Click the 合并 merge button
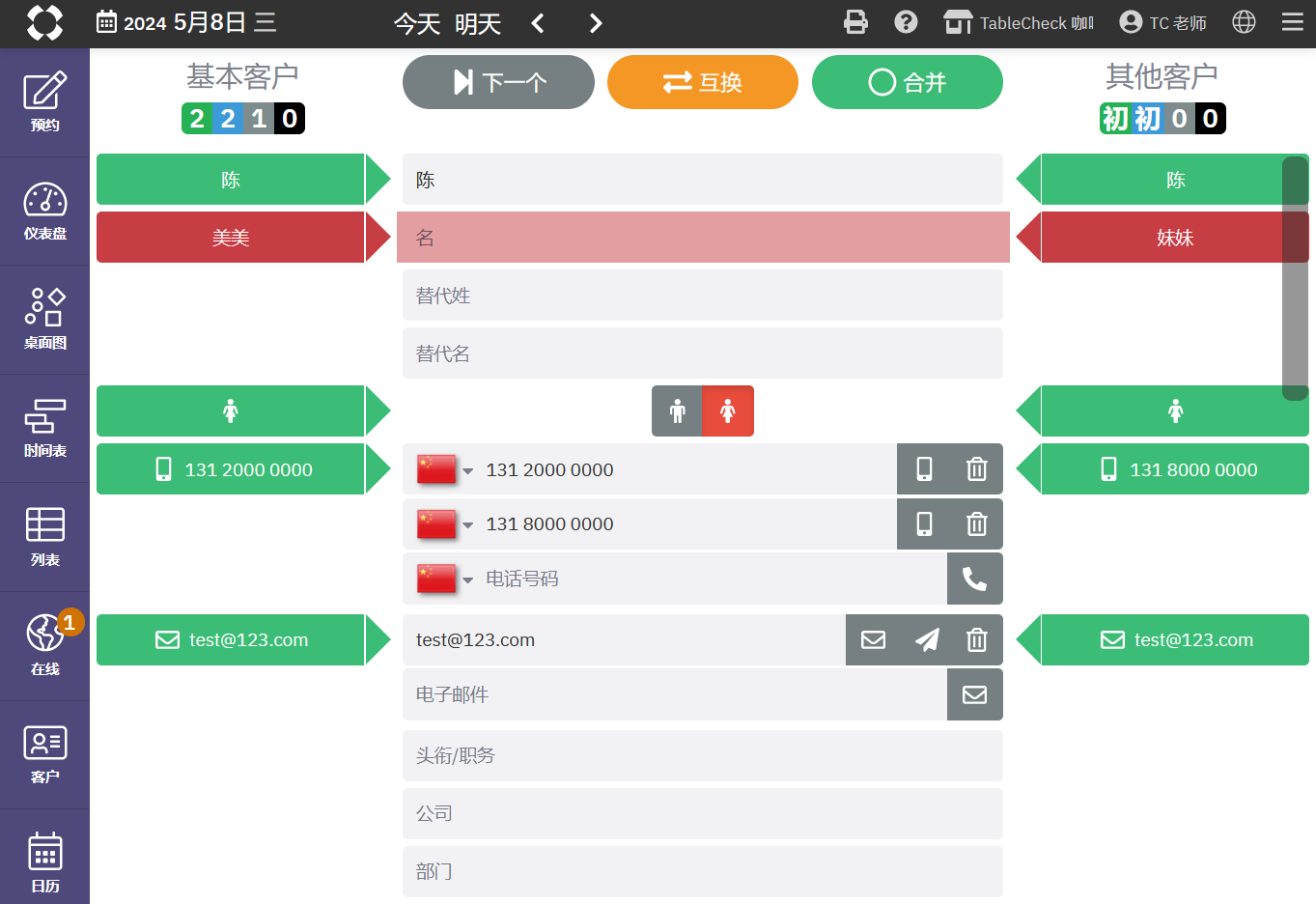Viewport: 1316px width, 904px height. (908, 82)
